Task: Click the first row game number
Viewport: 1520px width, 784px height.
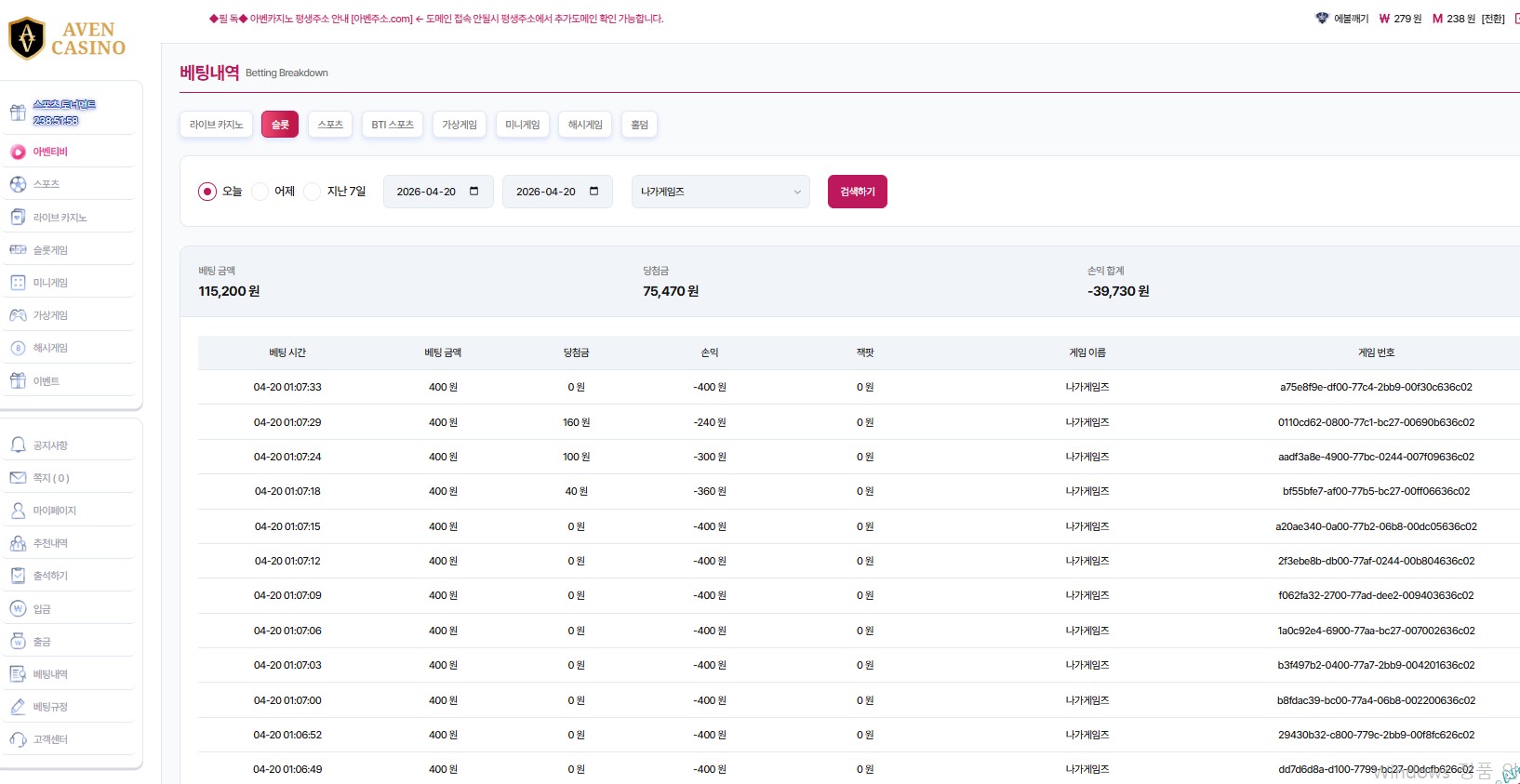Action: point(1376,387)
